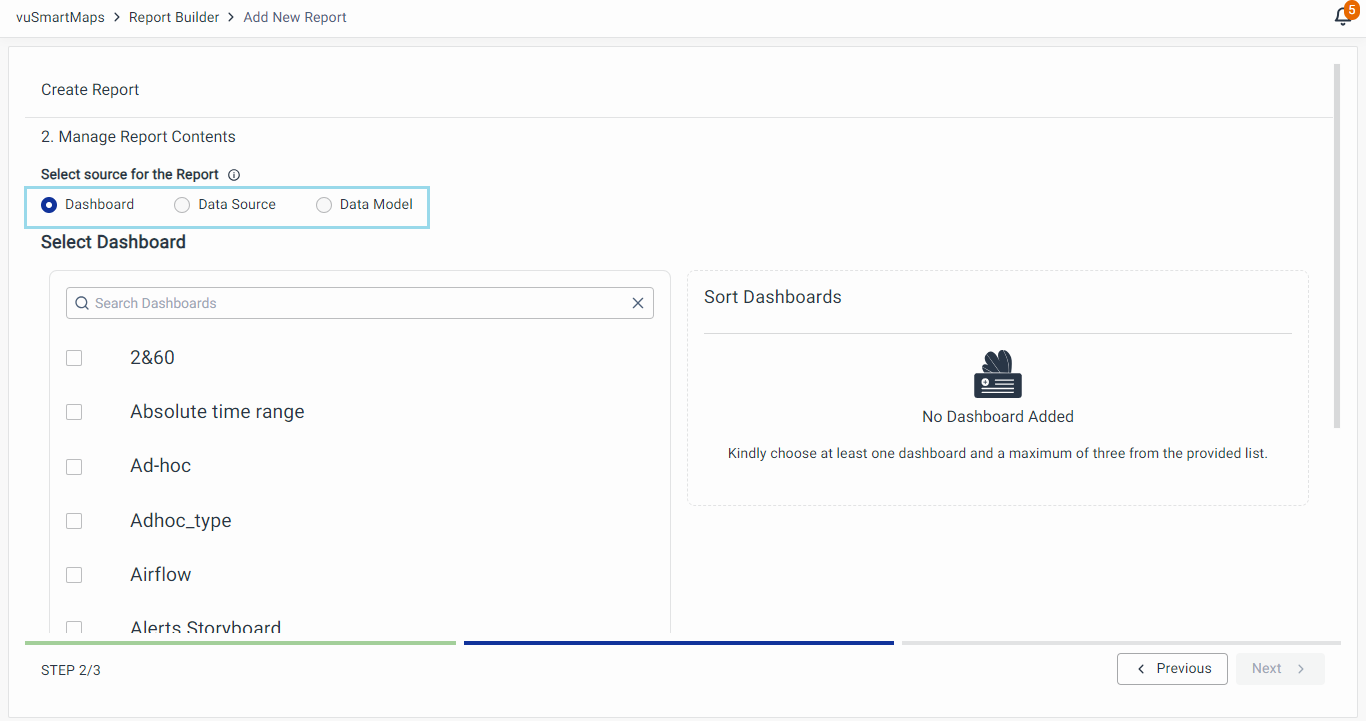Image resolution: width=1366 pixels, height=721 pixels.
Task: Click the info icon beside Select source
Action: (x=234, y=175)
